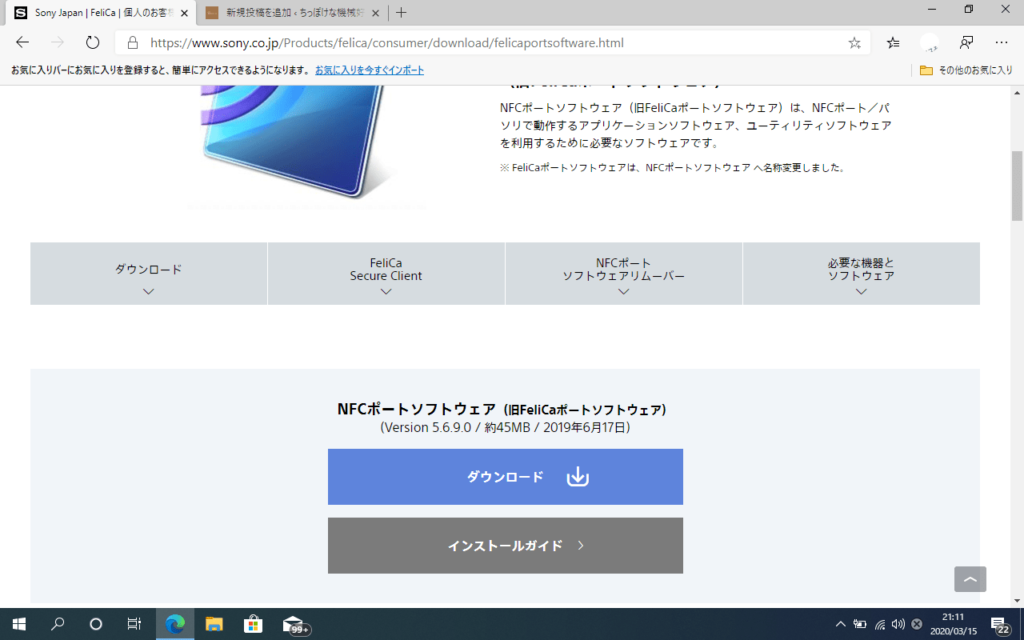Image resolution: width=1024 pixels, height=640 pixels.
Task: Click the Version 5.6.9.0 info text
Action: 505,428
